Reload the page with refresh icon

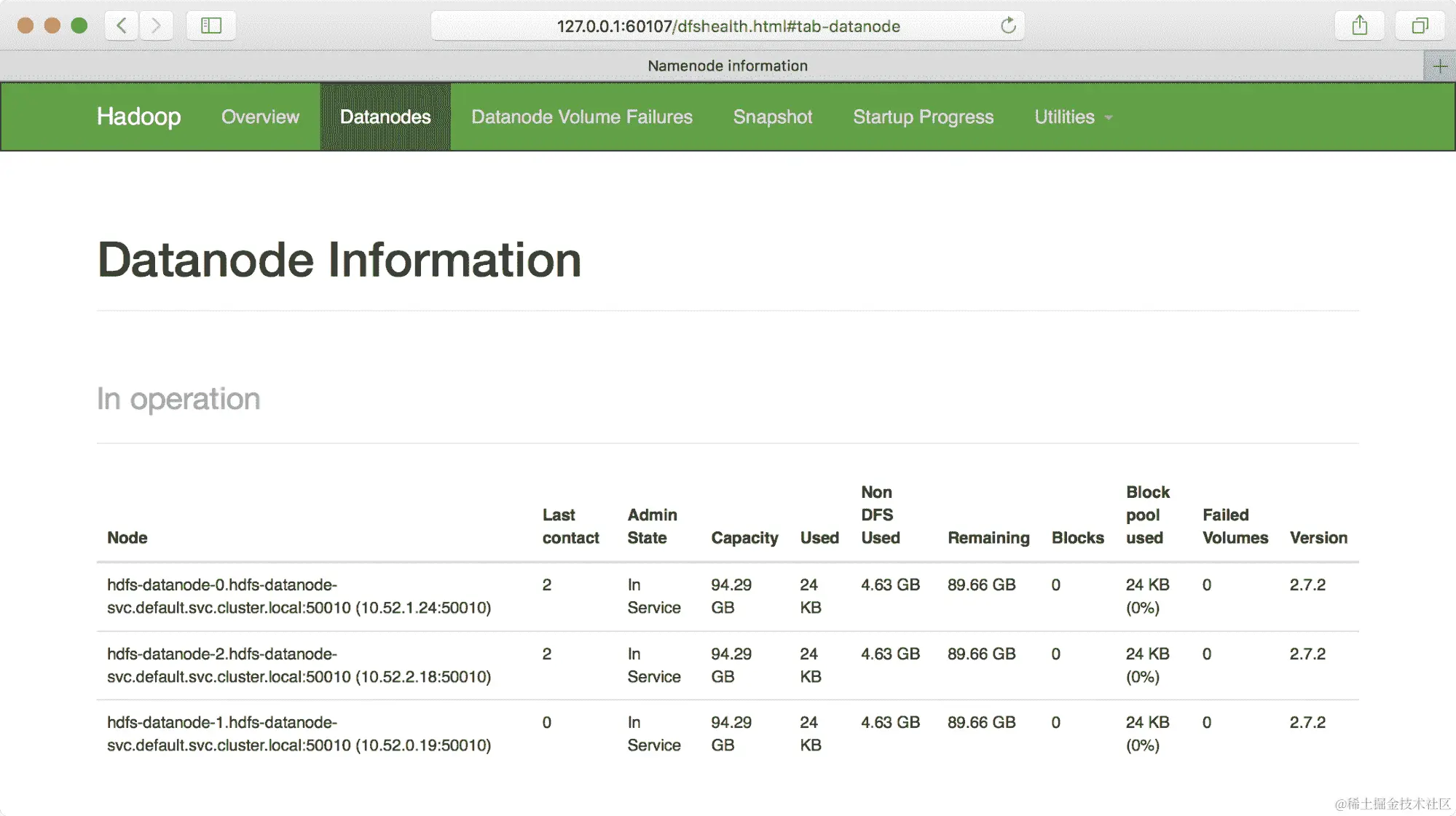pyautogui.click(x=1008, y=25)
